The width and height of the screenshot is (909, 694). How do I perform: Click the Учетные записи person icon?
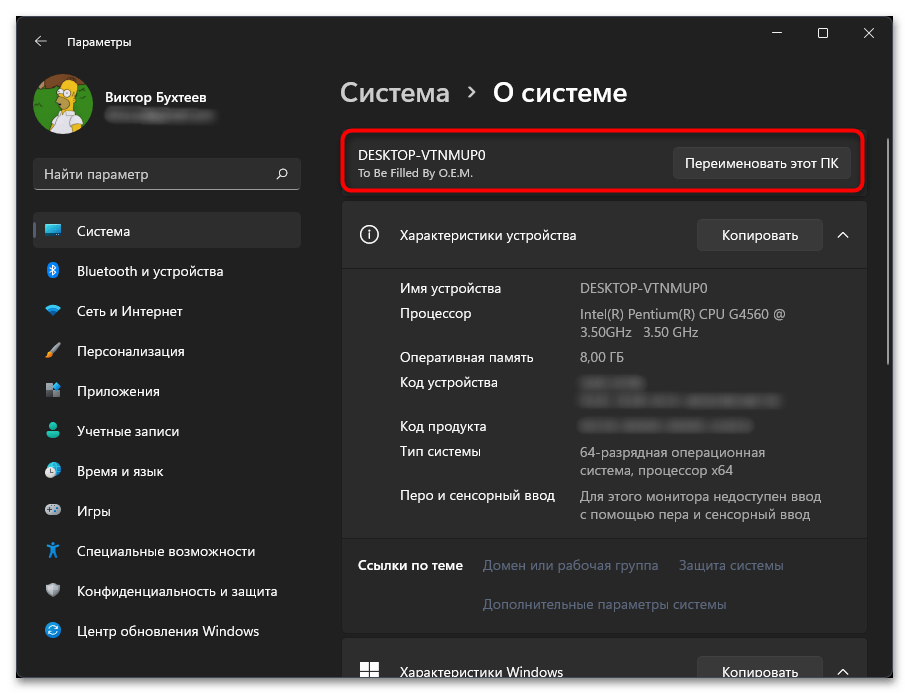click(x=53, y=431)
